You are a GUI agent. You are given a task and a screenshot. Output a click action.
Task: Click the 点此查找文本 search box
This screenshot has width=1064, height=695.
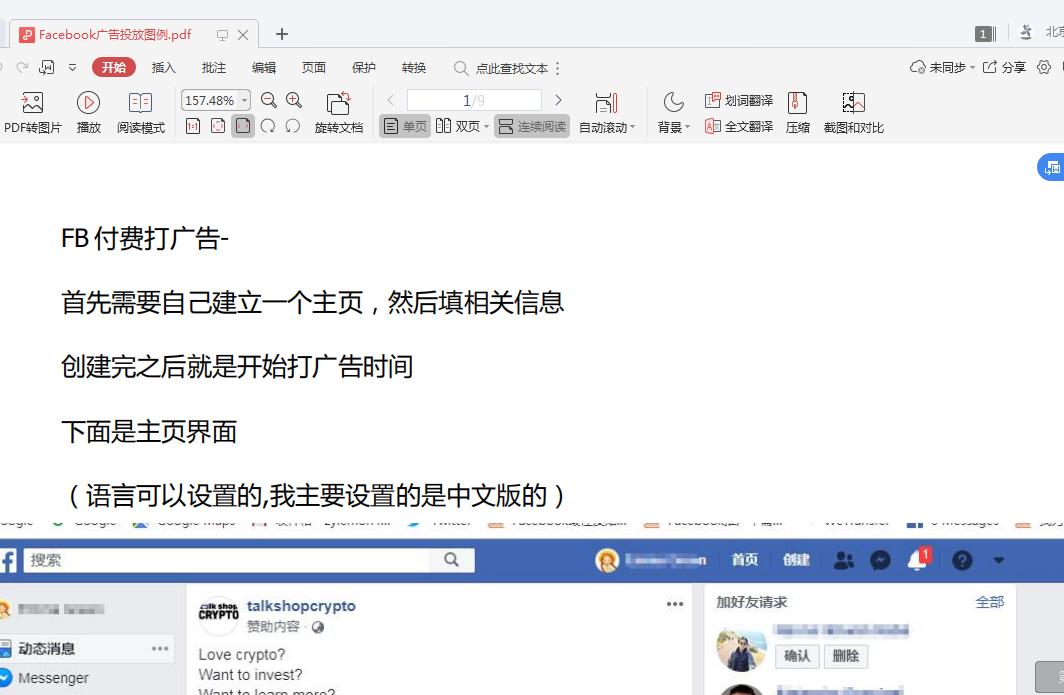tap(501, 68)
